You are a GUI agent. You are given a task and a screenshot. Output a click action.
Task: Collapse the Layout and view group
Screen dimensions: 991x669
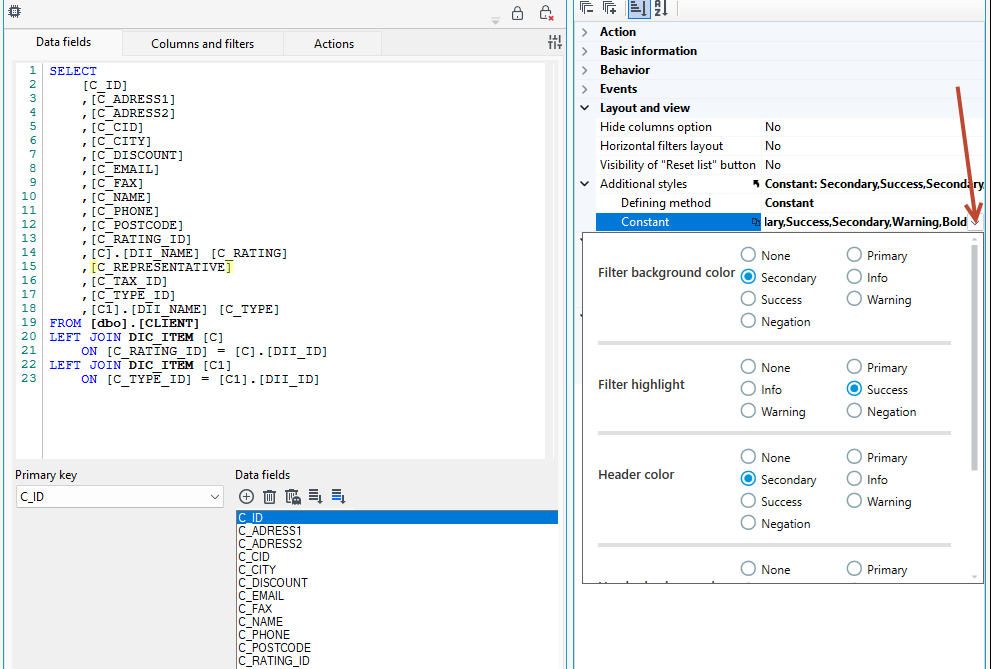[585, 107]
